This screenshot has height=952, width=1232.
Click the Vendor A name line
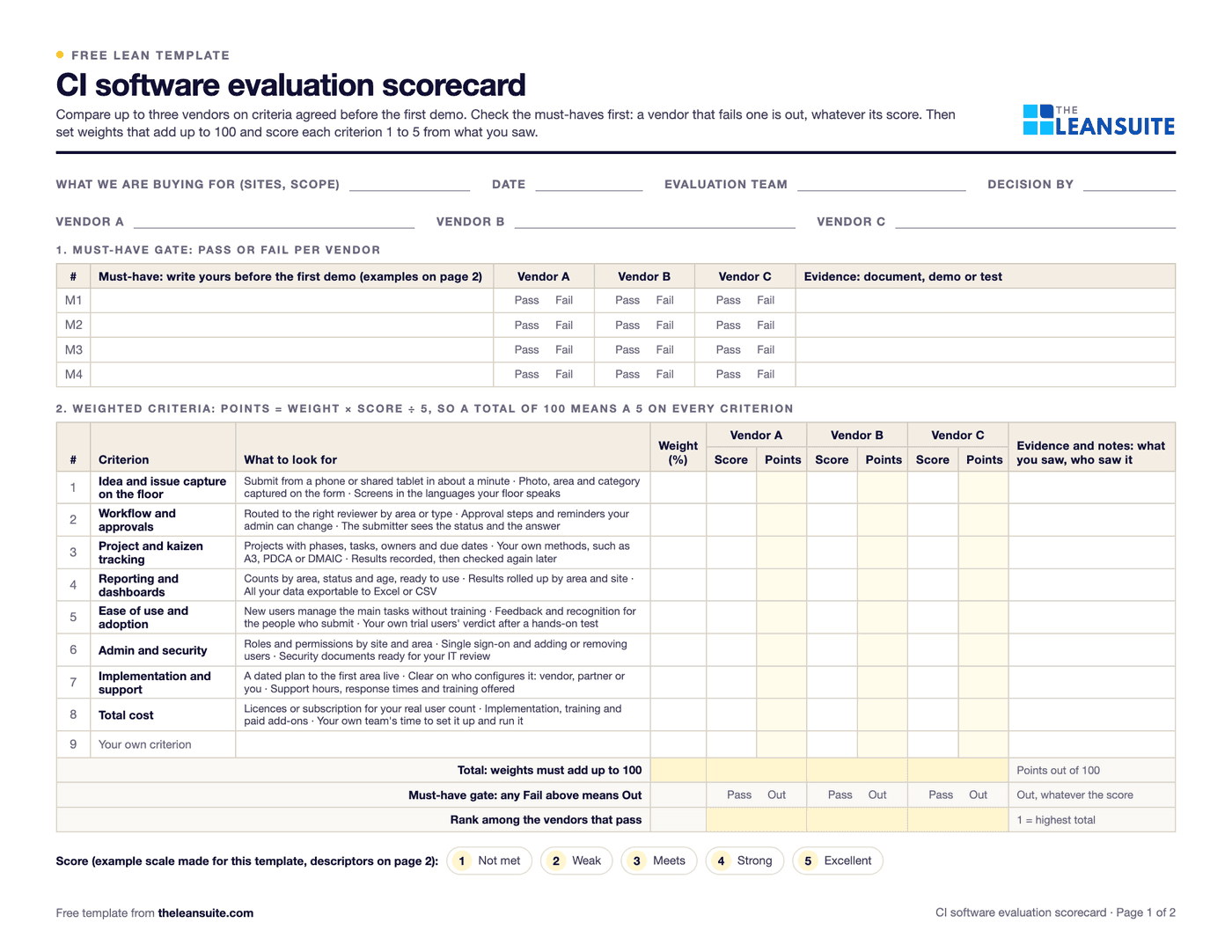(x=274, y=223)
